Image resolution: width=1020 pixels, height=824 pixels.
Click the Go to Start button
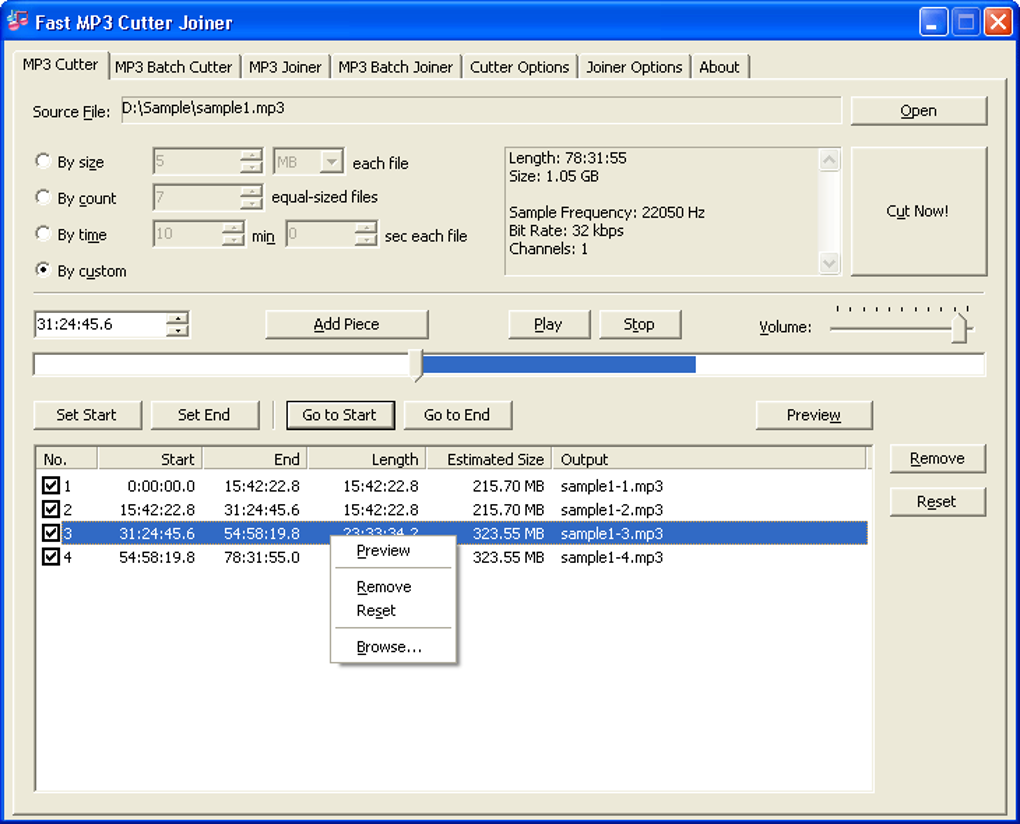340,415
